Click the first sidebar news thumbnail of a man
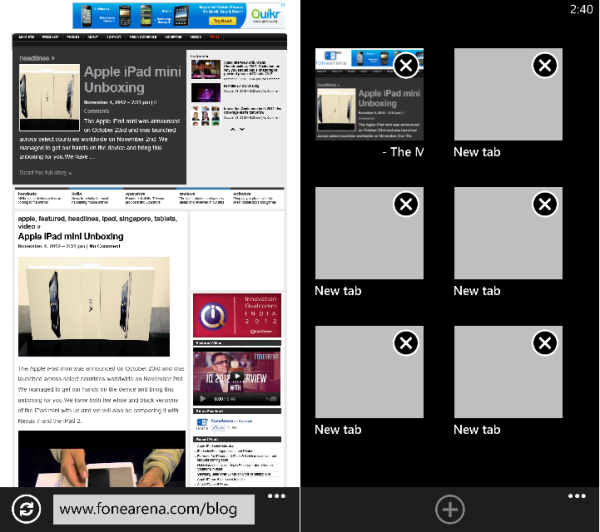 coord(206,69)
